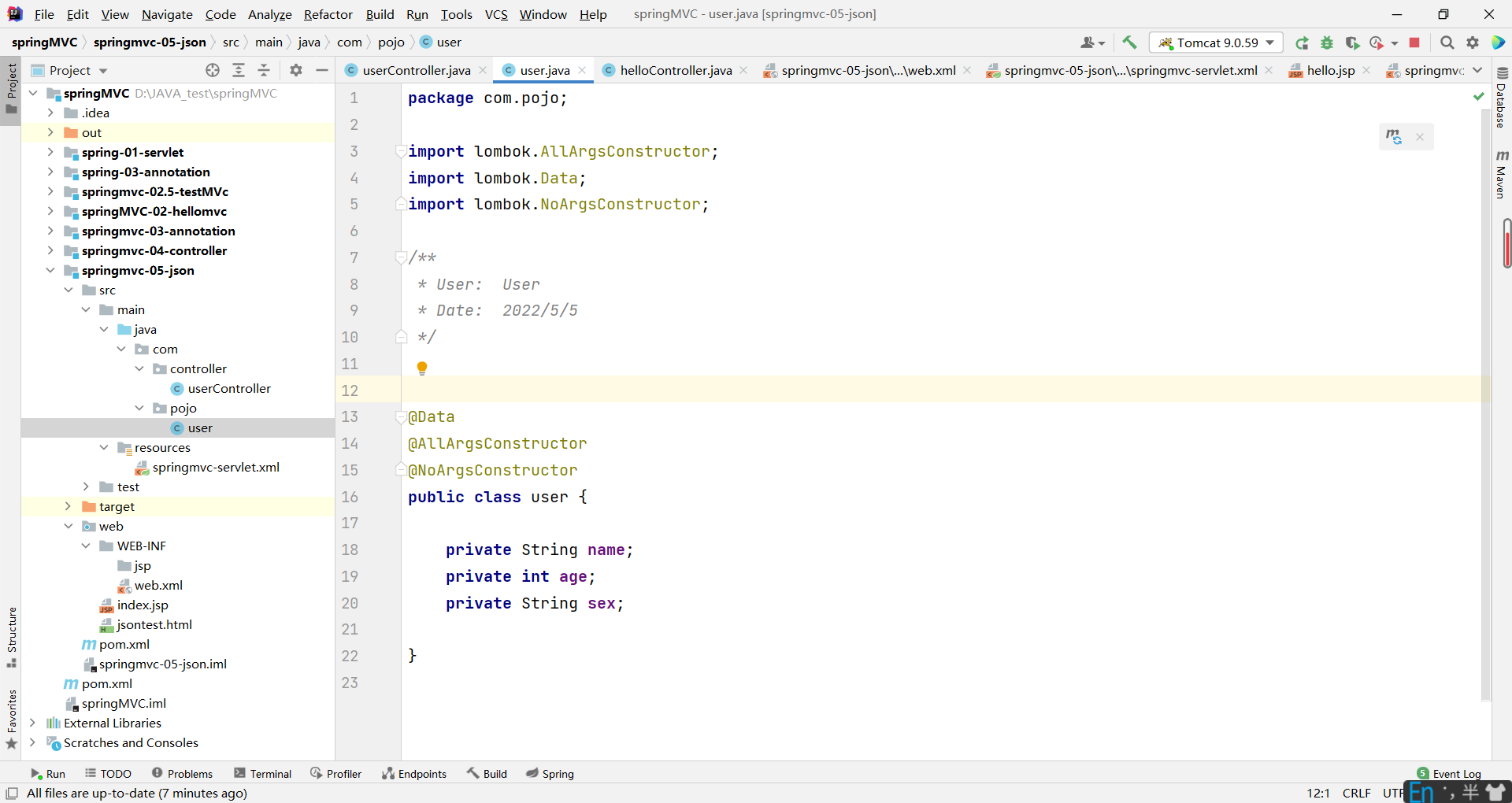The height and width of the screenshot is (803, 1512).
Task: Open the Problems tool window
Action: click(182, 774)
